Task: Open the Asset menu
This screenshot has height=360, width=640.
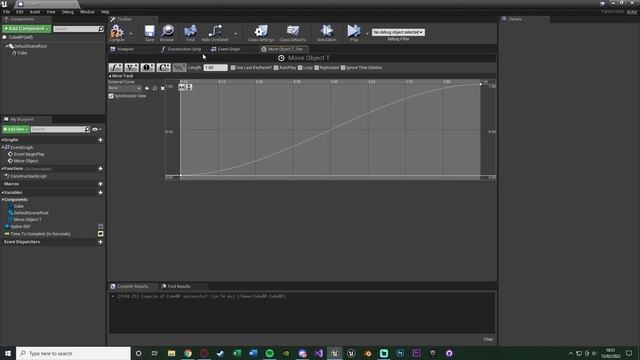Action: click(x=35, y=12)
